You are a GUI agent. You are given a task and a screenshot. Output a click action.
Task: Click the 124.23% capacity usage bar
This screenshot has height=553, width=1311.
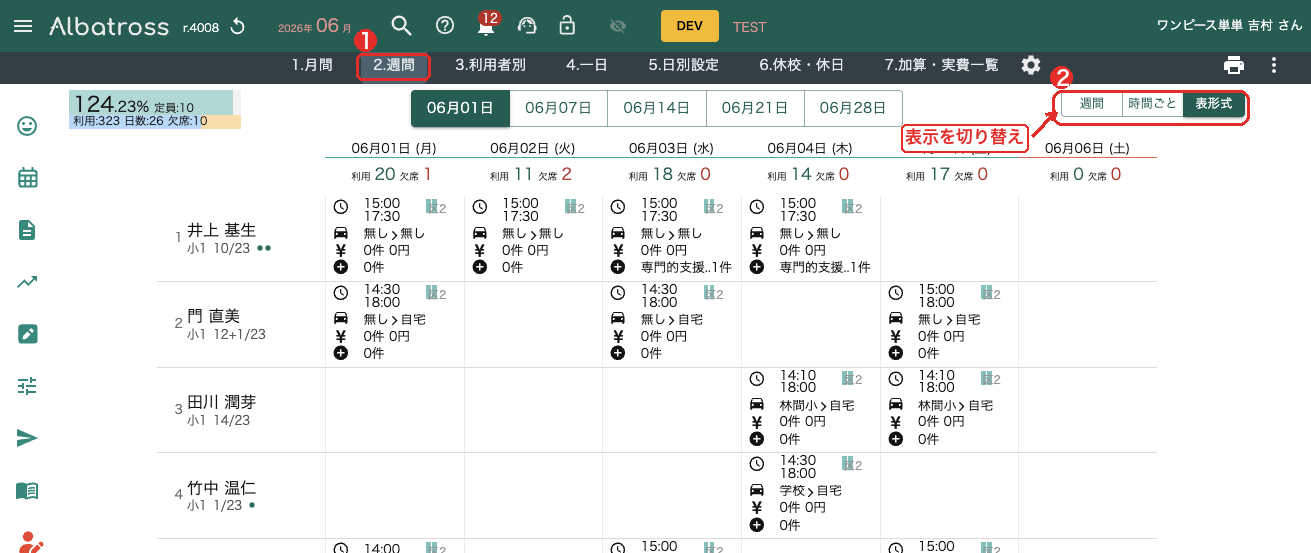click(155, 110)
